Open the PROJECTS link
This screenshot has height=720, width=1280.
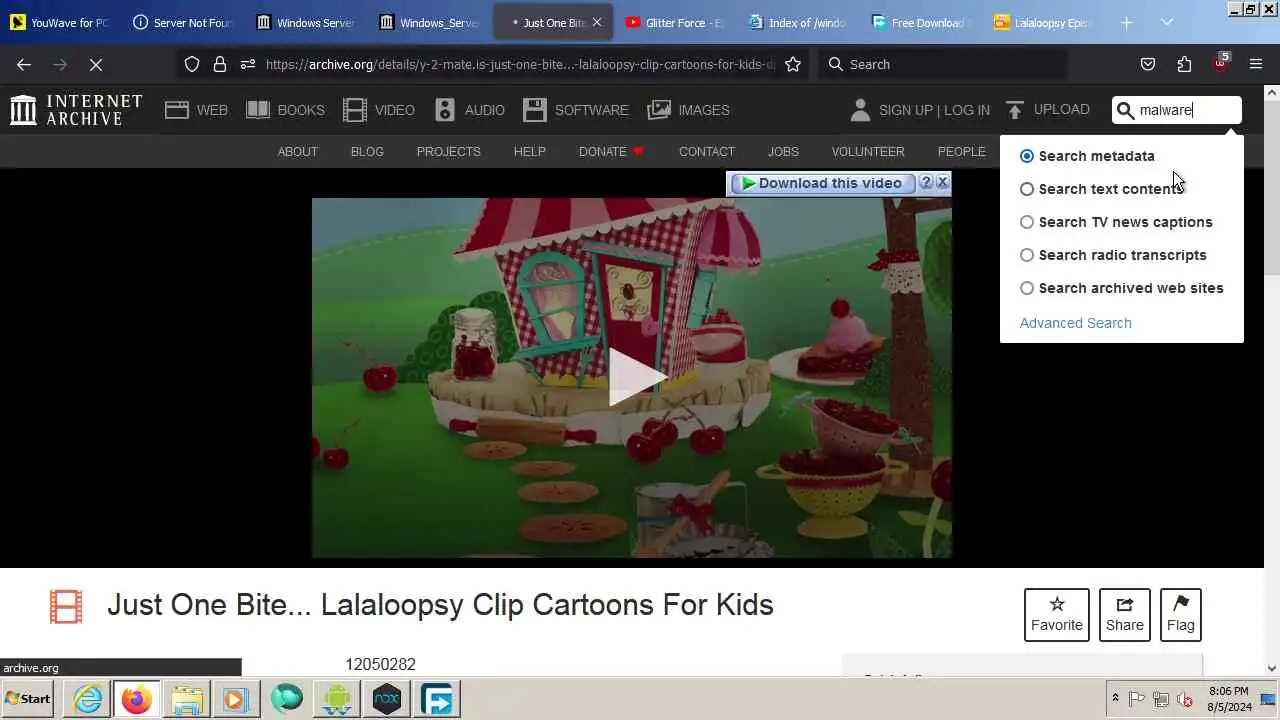[449, 152]
